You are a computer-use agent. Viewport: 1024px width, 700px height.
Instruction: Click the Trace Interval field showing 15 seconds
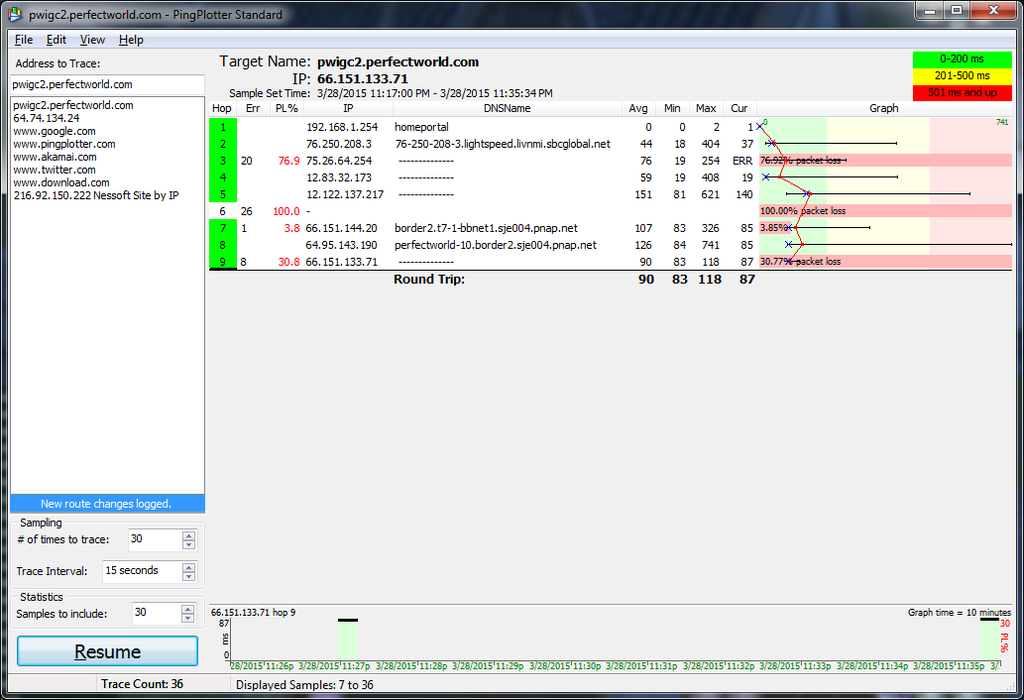(x=142, y=571)
